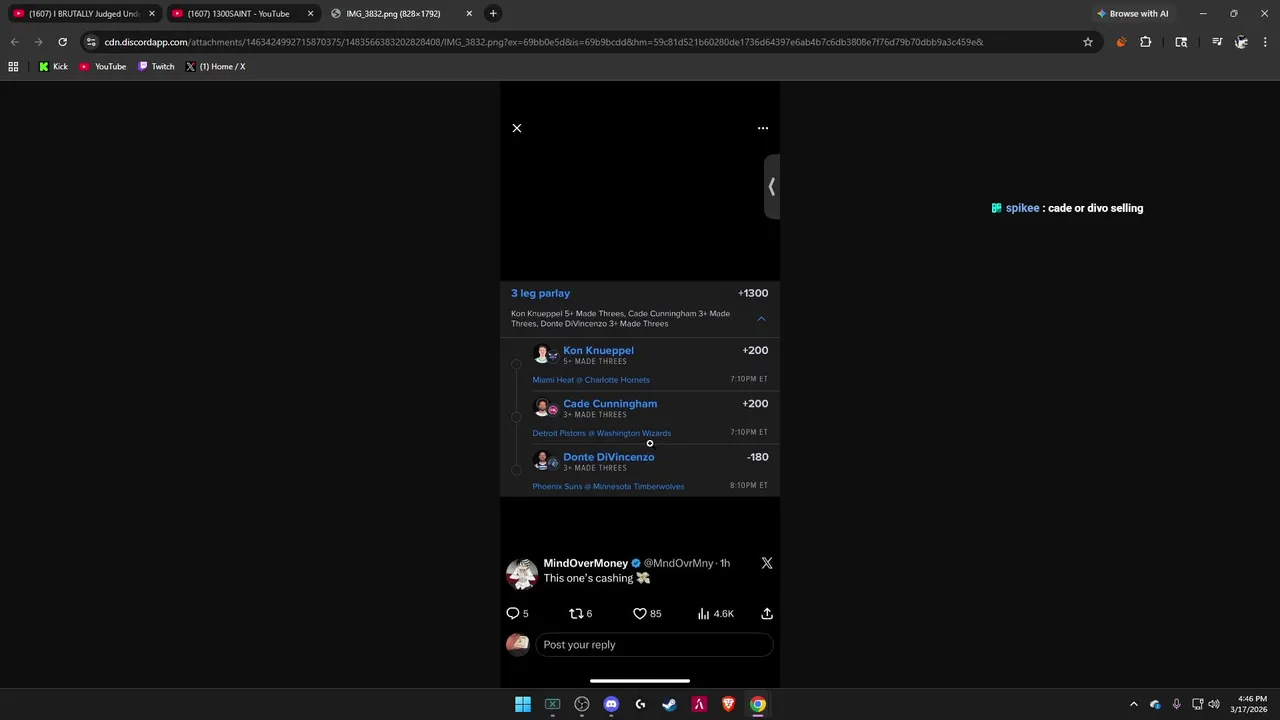Click the orange extension icon in toolbar
Viewport: 1280px width, 720px height.
pos(1121,42)
